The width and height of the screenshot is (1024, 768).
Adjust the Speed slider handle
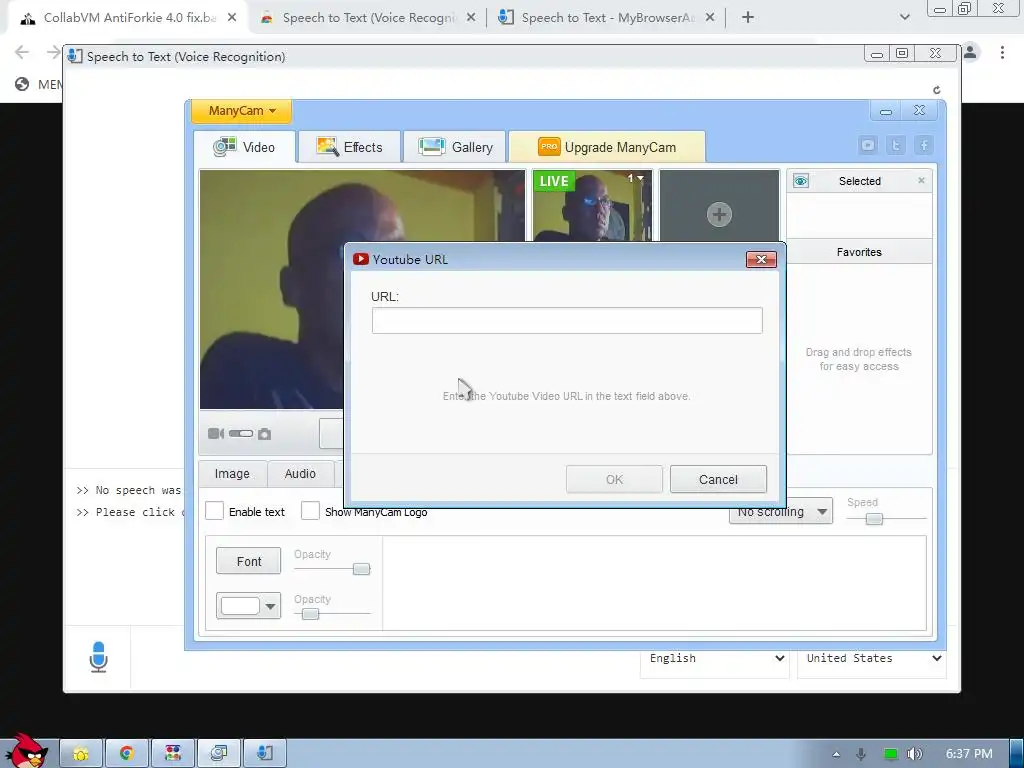[874, 519]
